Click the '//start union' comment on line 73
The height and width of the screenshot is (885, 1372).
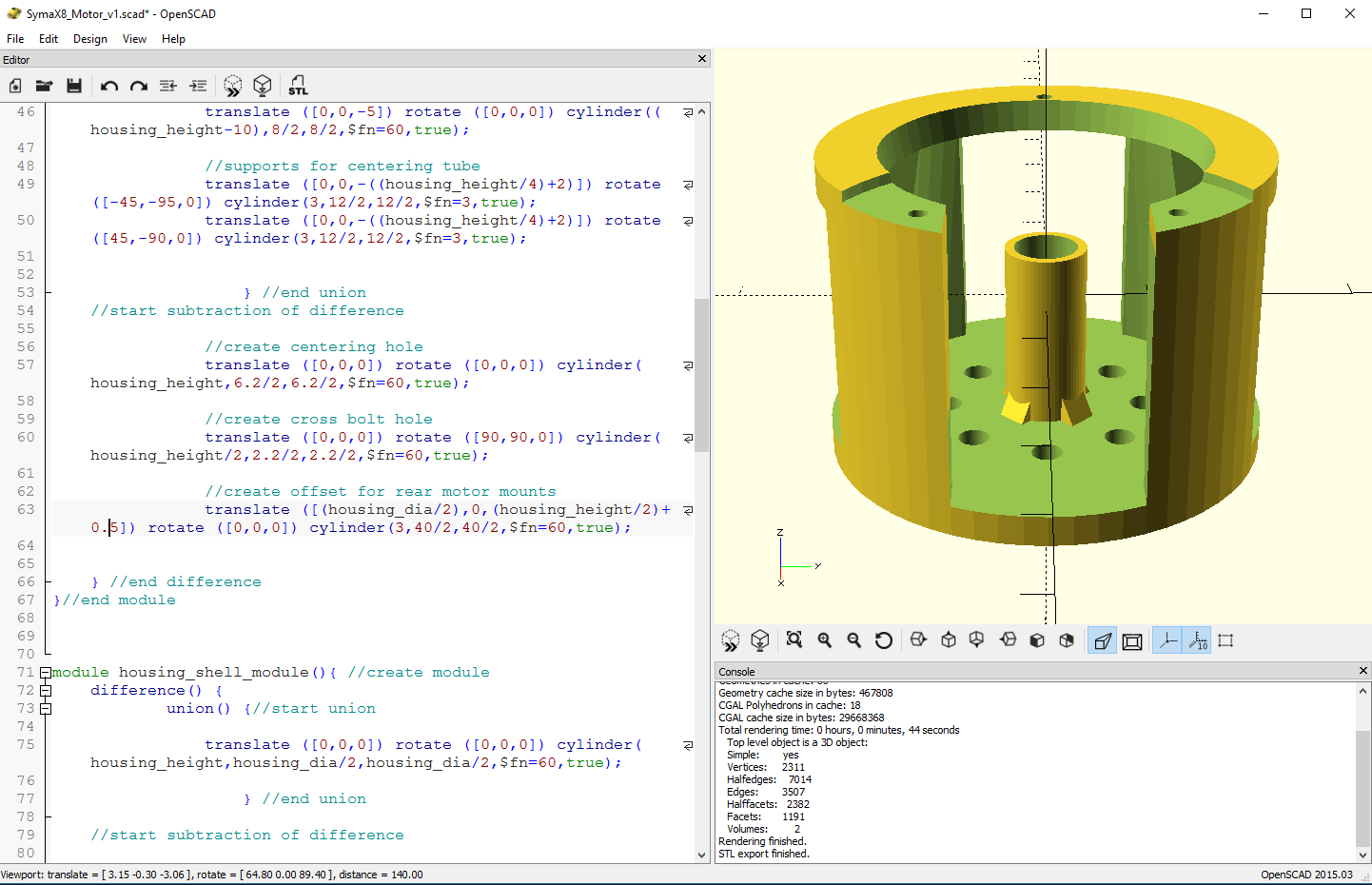(314, 709)
